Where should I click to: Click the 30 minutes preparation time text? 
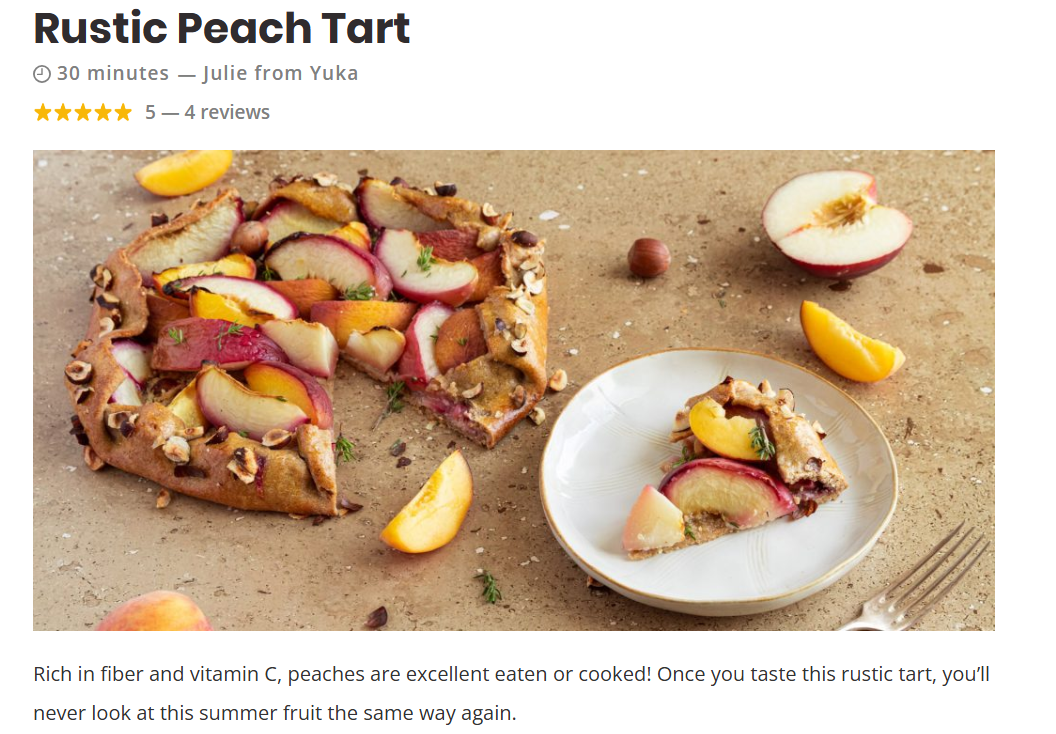tap(113, 73)
